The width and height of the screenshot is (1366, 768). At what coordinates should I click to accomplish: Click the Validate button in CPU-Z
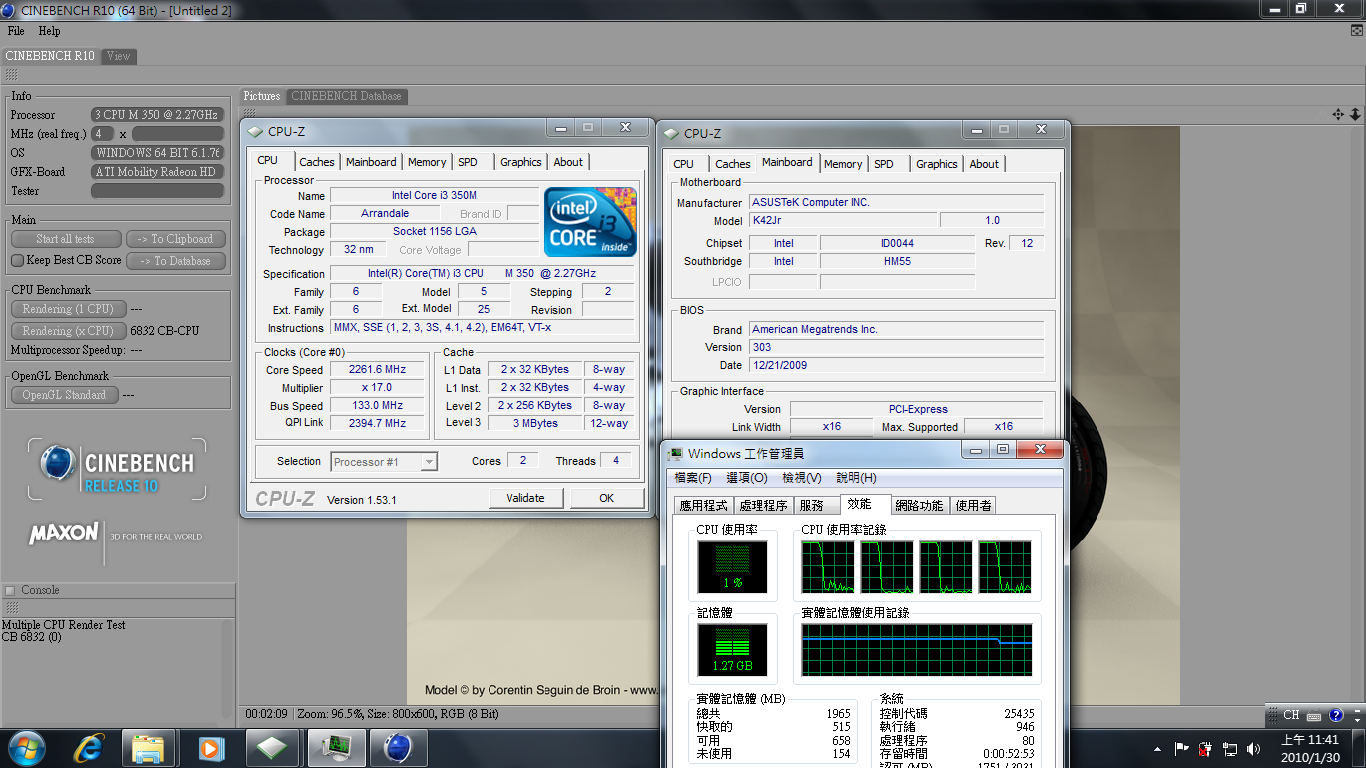(526, 498)
